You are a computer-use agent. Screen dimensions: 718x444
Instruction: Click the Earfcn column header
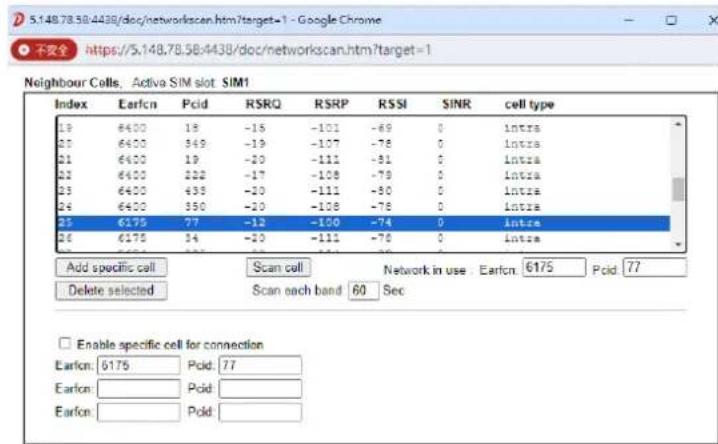(x=137, y=104)
